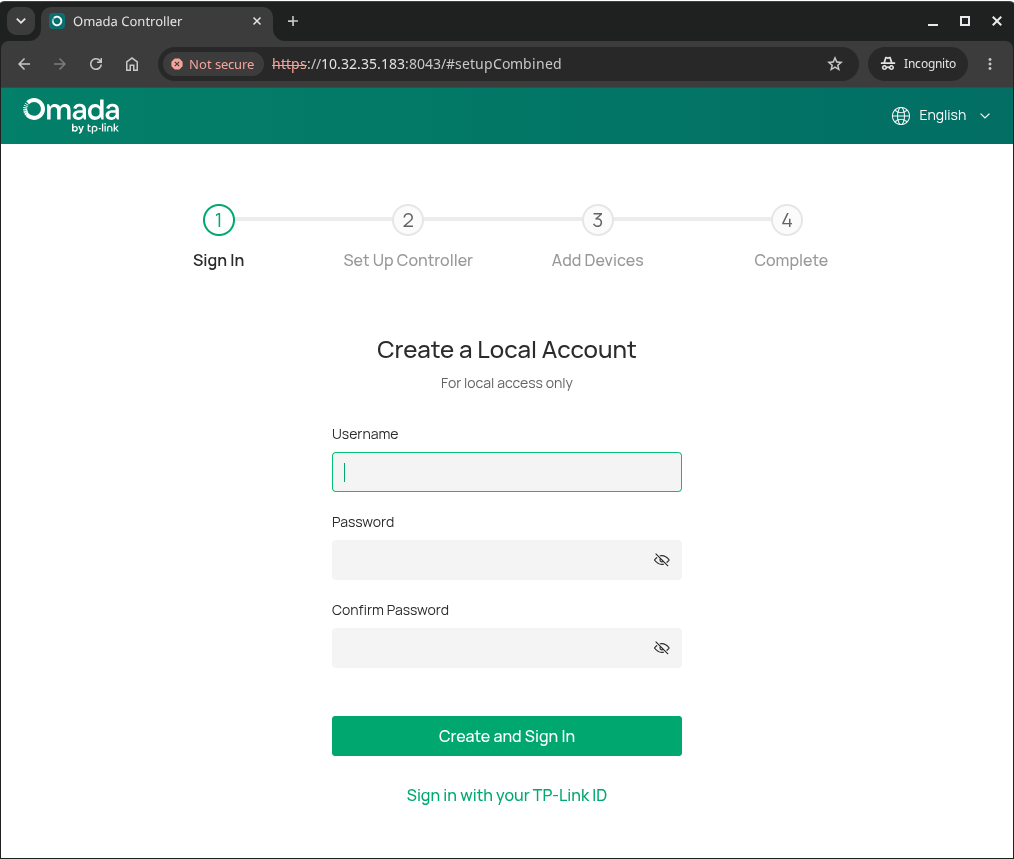Open the browser home page
1014x859 pixels.
[x=132, y=64]
